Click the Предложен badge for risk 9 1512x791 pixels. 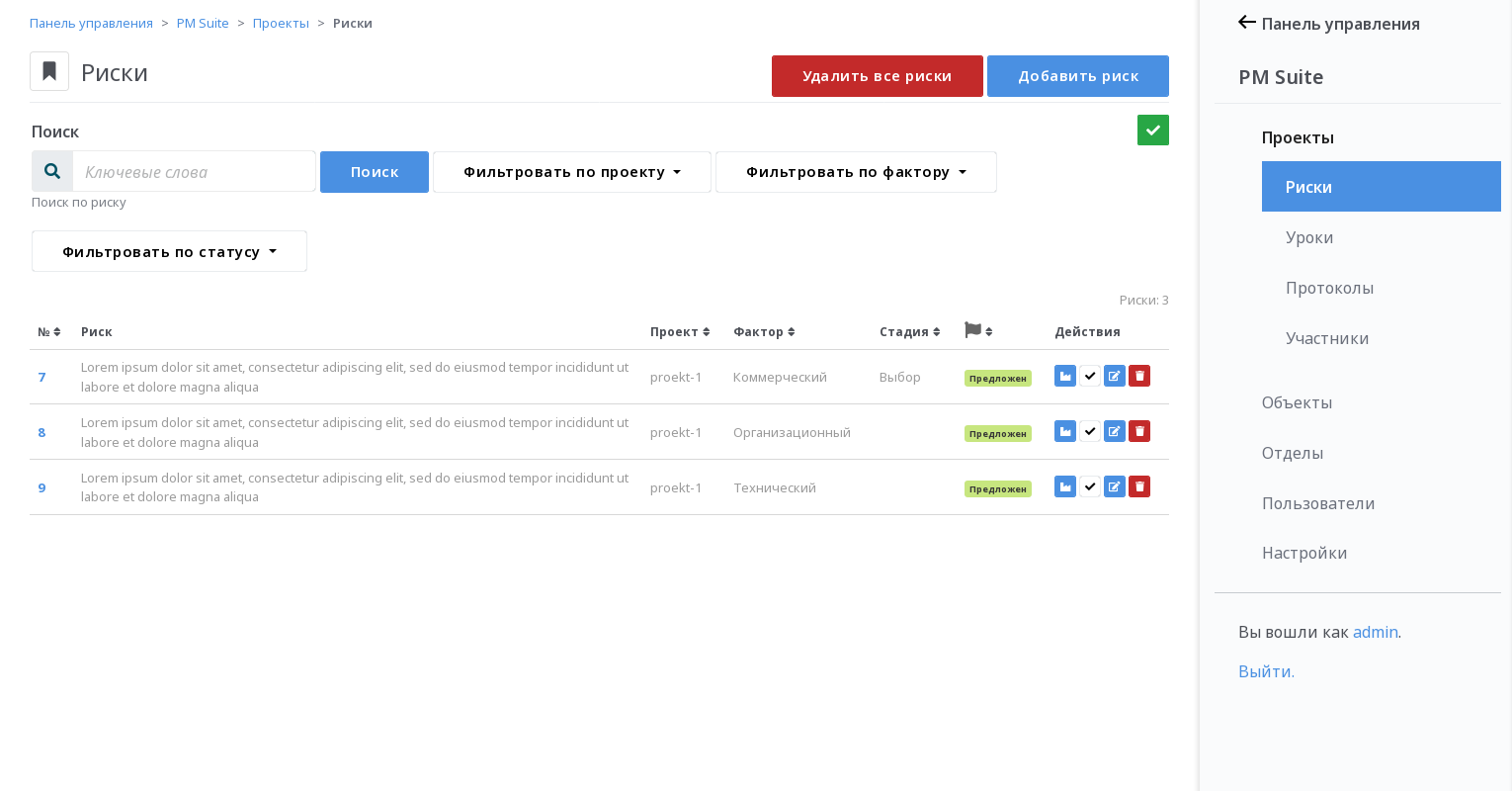[998, 488]
